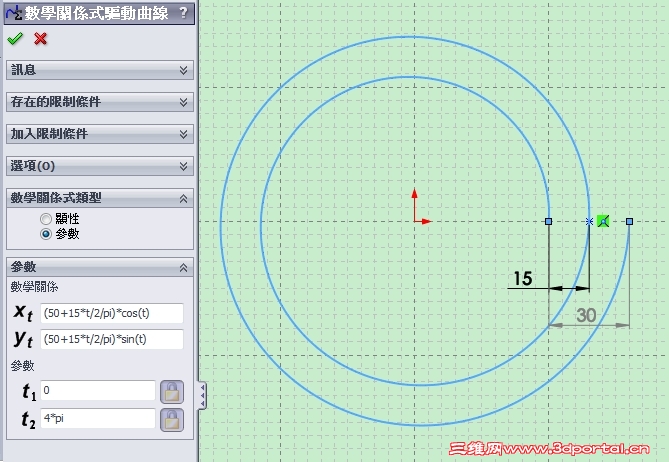This screenshot has width=669, height=462.
Task: Open help with the question mark icon
Action: [x=183, y=13]
